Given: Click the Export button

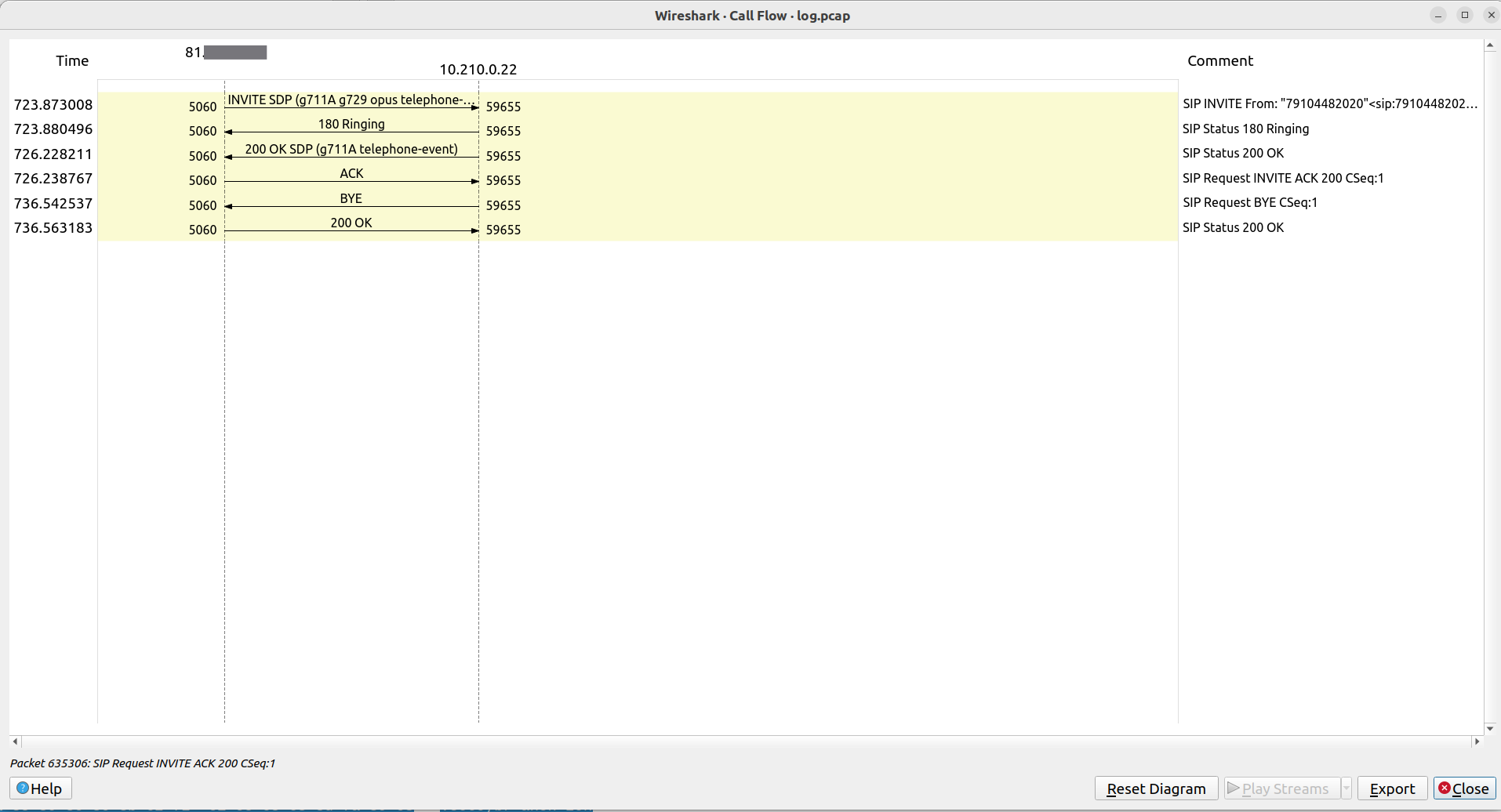Looking at the screenshot, I should 1391,788.
